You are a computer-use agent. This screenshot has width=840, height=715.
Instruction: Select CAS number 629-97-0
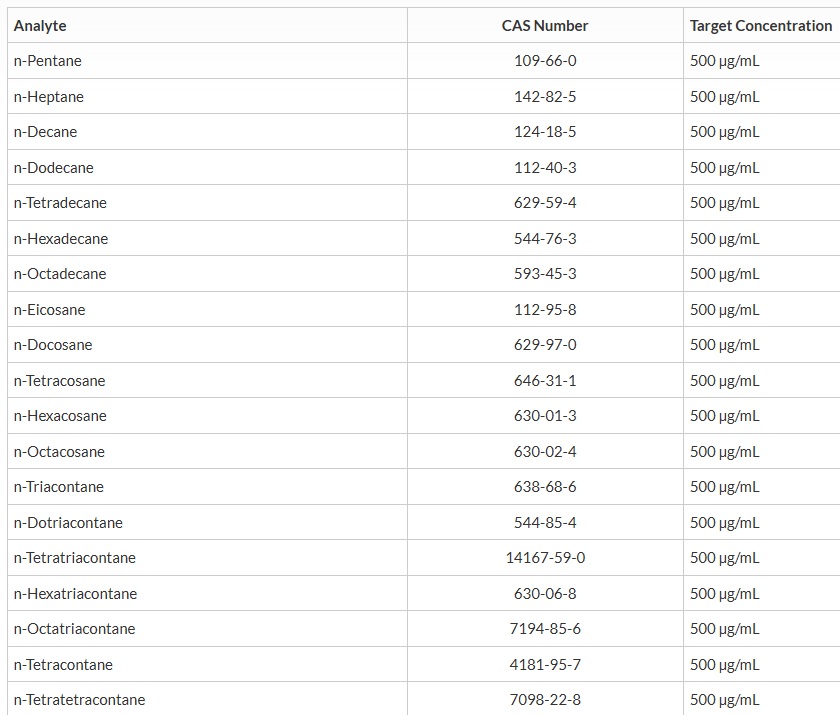pos(545,345)
